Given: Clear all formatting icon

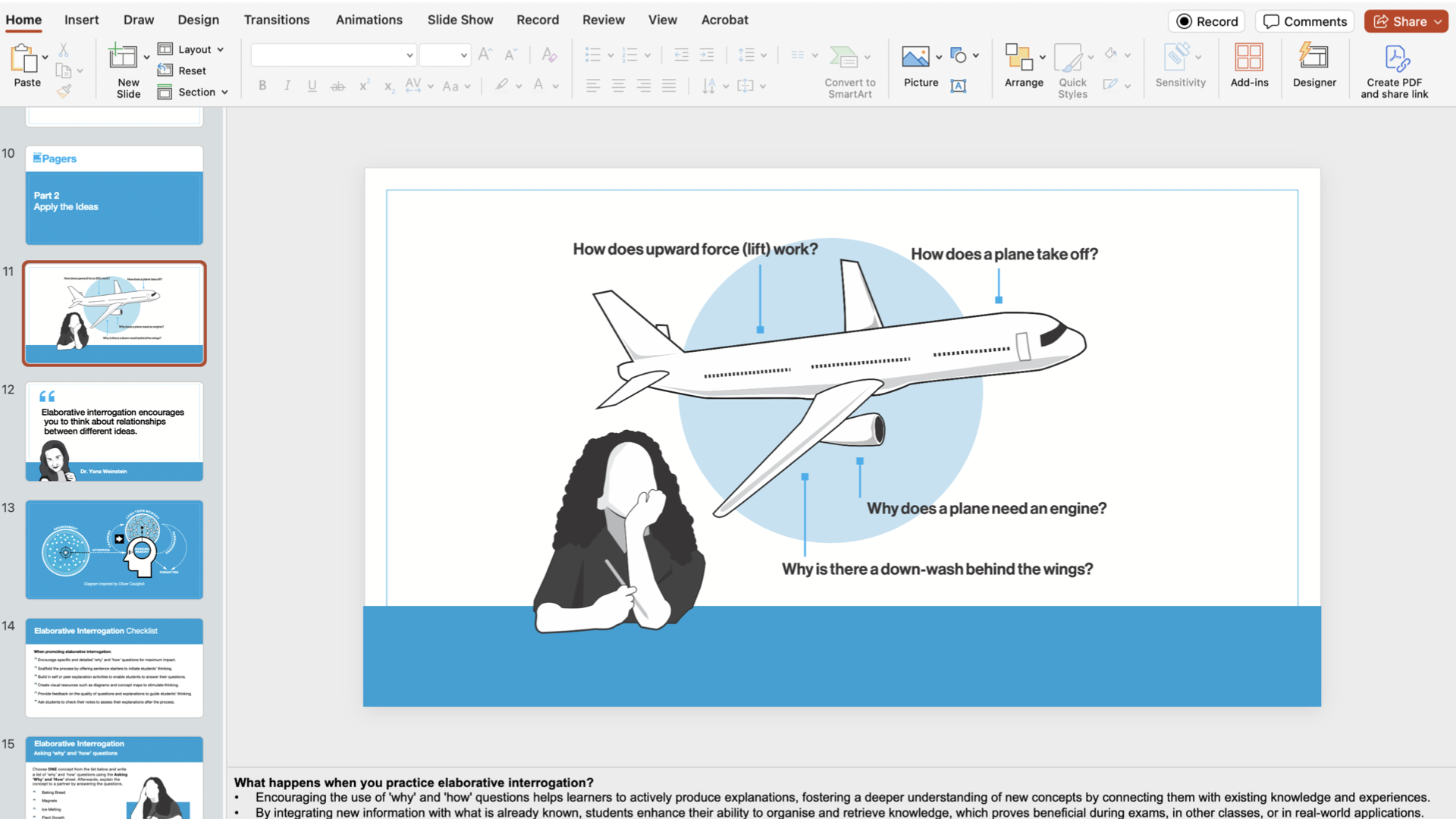Looking at the screenshot, I should tap(550, 55).
